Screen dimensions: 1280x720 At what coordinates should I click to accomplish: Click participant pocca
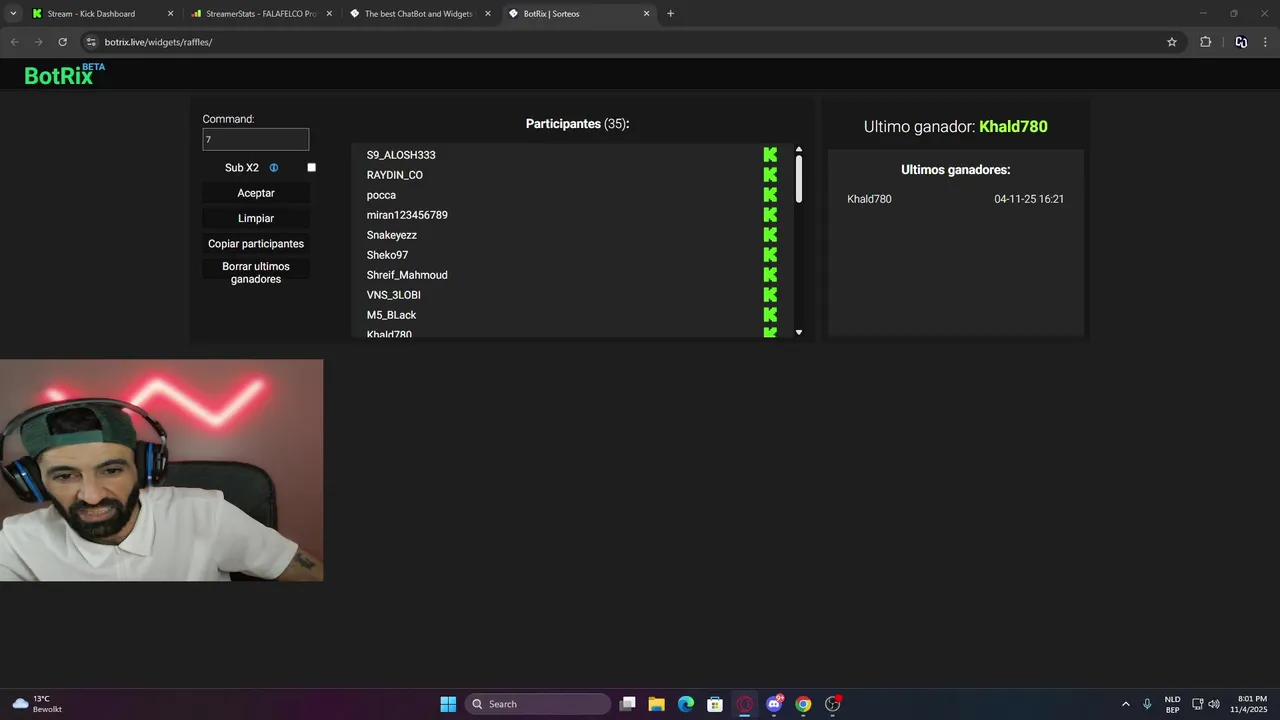(381, 195)
